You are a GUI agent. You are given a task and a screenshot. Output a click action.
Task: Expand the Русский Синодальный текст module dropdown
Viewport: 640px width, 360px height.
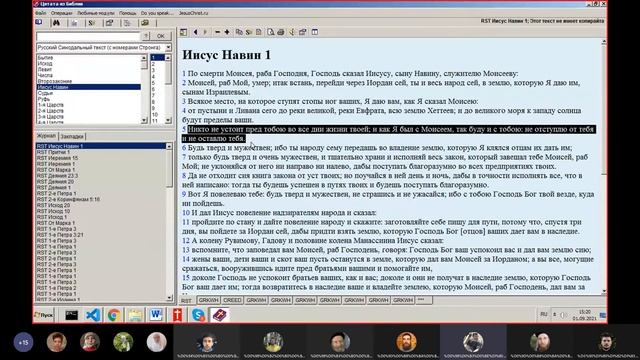coord(168,48)
